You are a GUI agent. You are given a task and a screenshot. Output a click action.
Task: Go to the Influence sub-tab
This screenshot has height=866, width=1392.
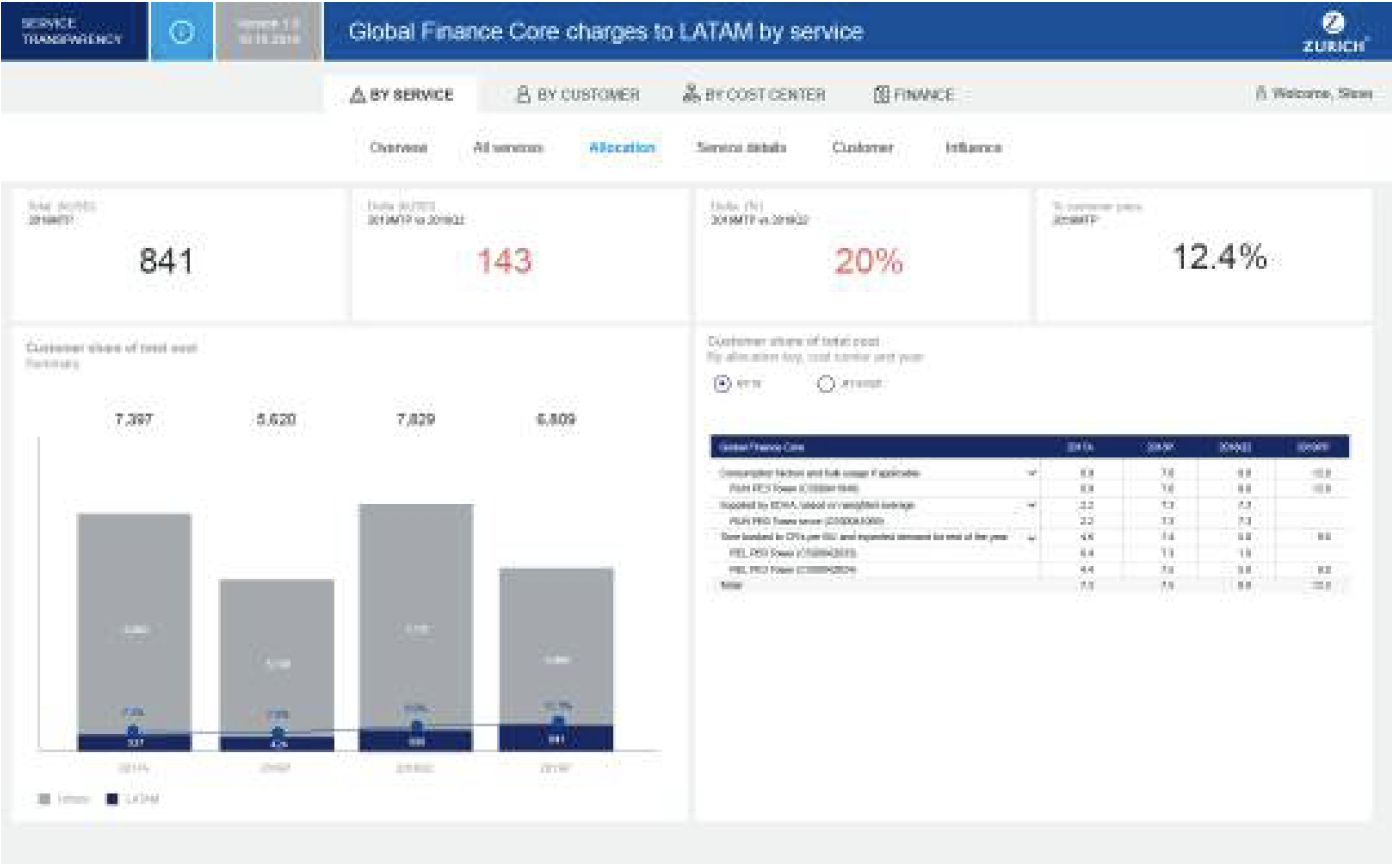coord(973,148)
